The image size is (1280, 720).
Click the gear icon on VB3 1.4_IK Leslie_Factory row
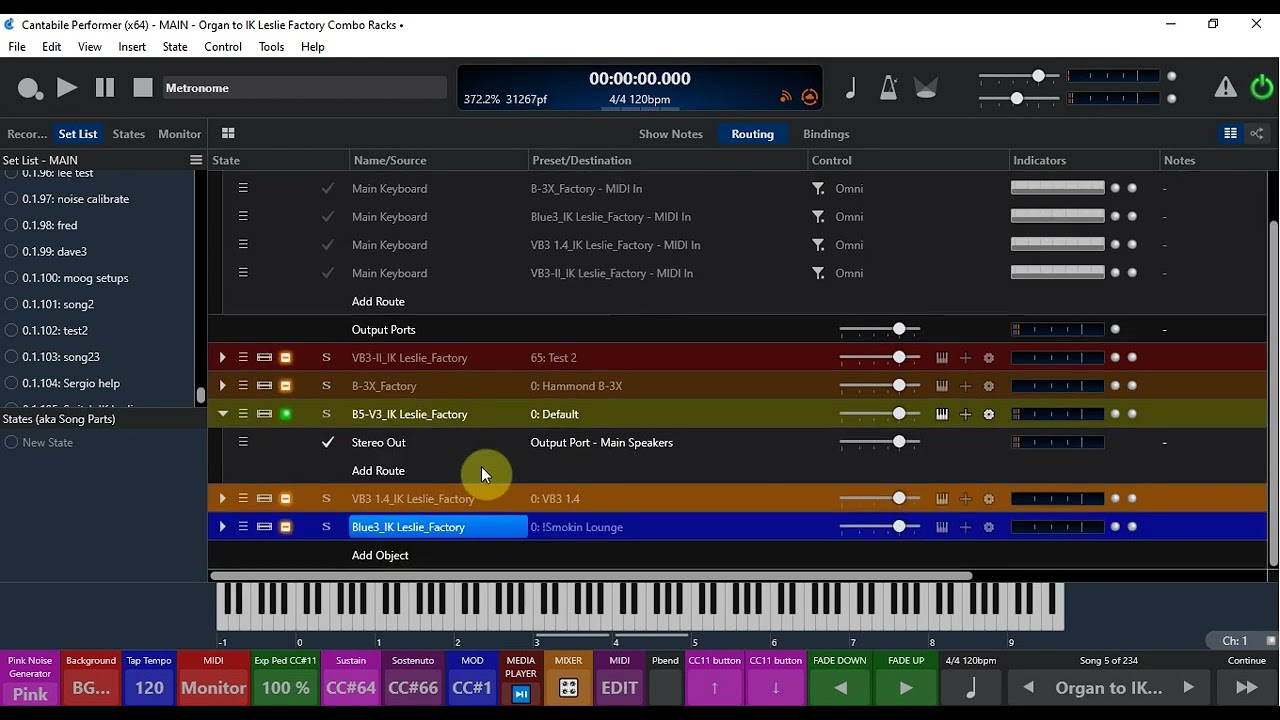click(x=989, y=499)
